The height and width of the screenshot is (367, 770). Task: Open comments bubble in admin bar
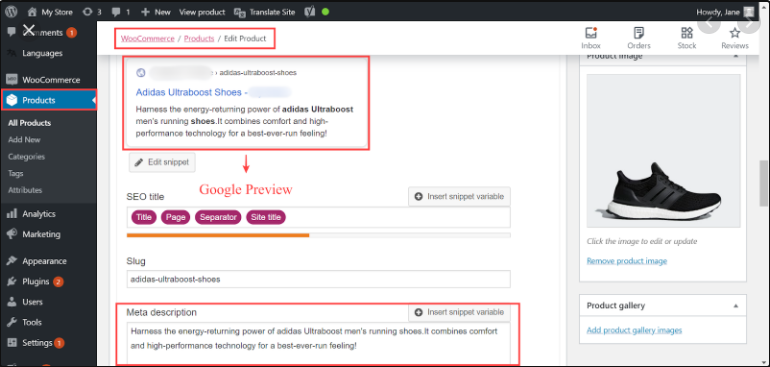[121, 12]
